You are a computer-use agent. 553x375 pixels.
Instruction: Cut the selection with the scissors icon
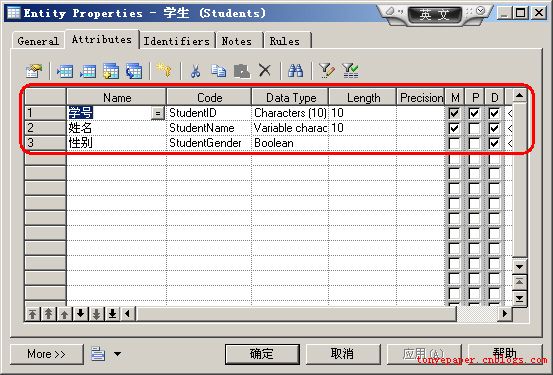[x=195, y=71]
